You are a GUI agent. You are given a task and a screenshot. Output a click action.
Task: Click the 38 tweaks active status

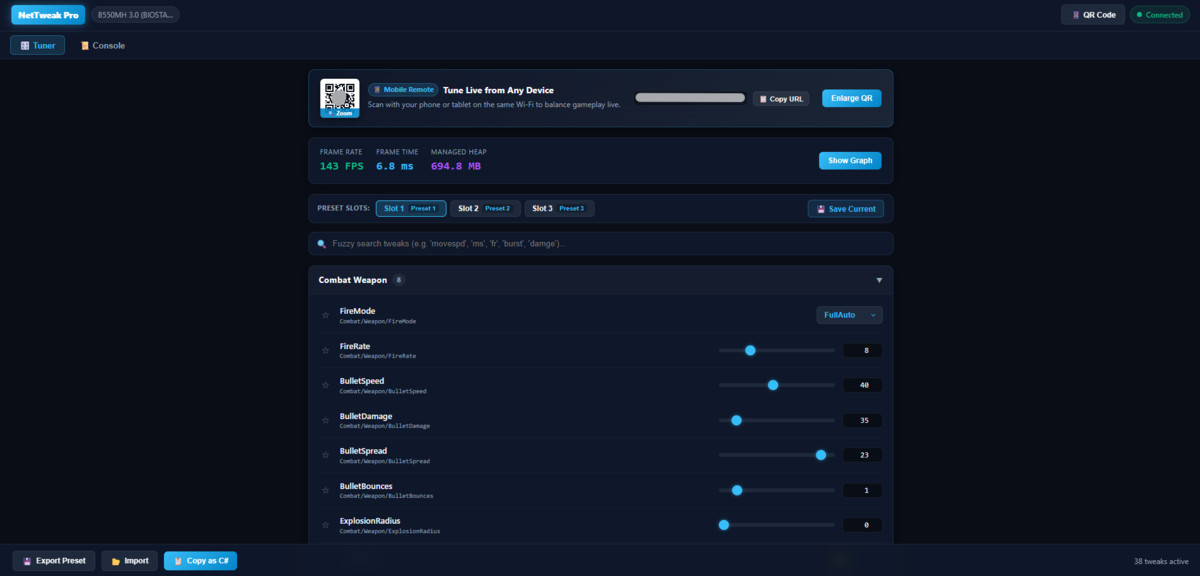pyautogui.click(x=1161, y=561)
